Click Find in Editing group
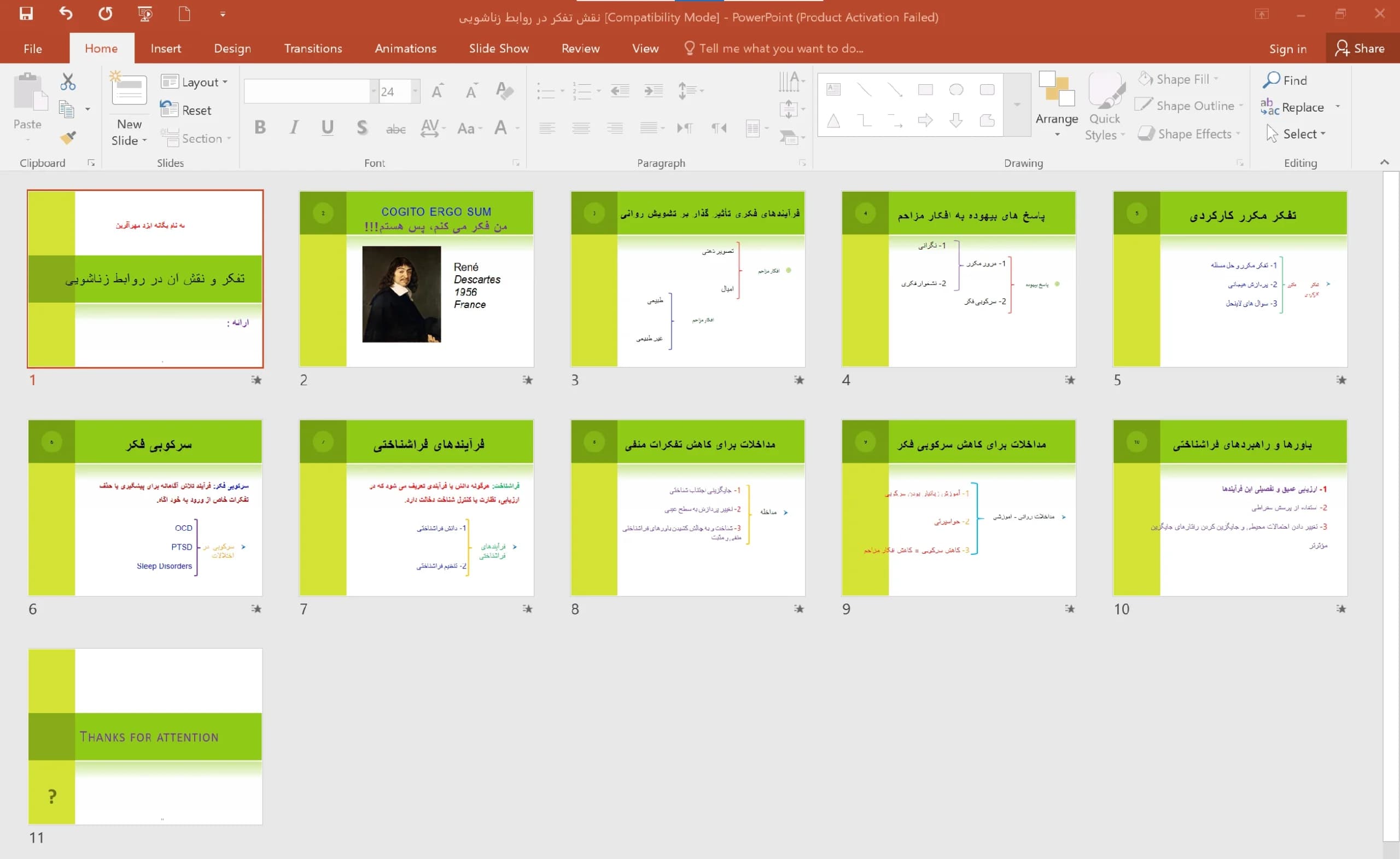 (1285, 80)
